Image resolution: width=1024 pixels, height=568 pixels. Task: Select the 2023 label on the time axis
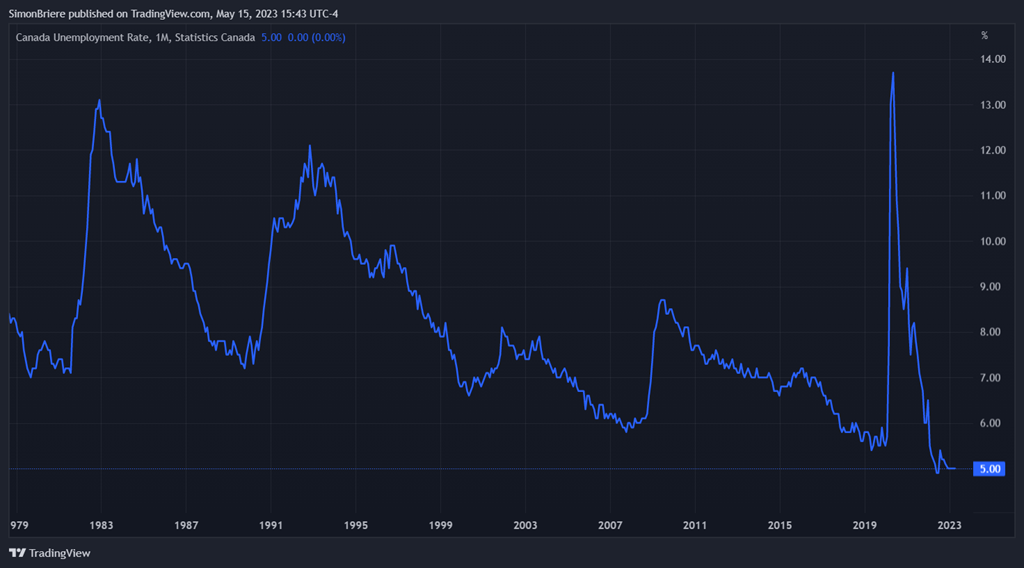(950, 525)
